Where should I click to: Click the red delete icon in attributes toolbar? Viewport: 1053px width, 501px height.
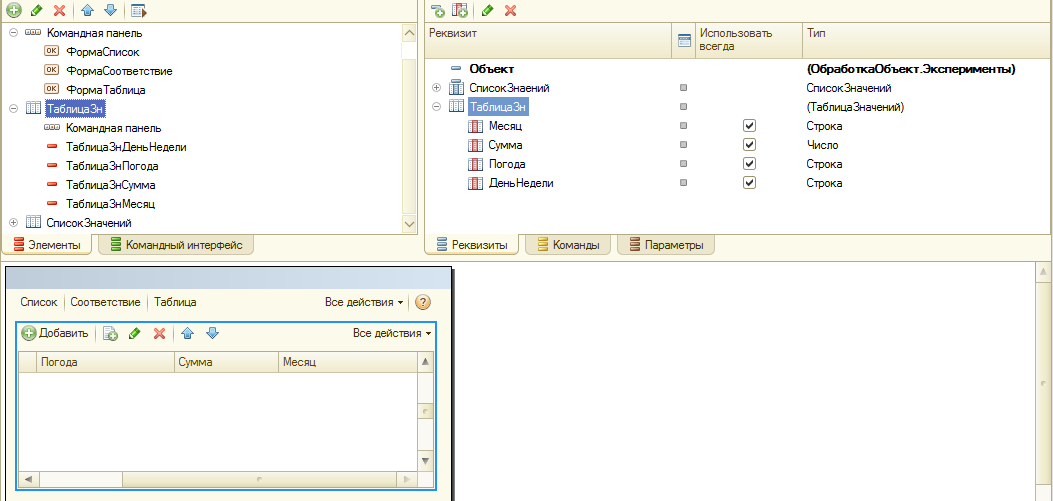(x=511, y=11)
